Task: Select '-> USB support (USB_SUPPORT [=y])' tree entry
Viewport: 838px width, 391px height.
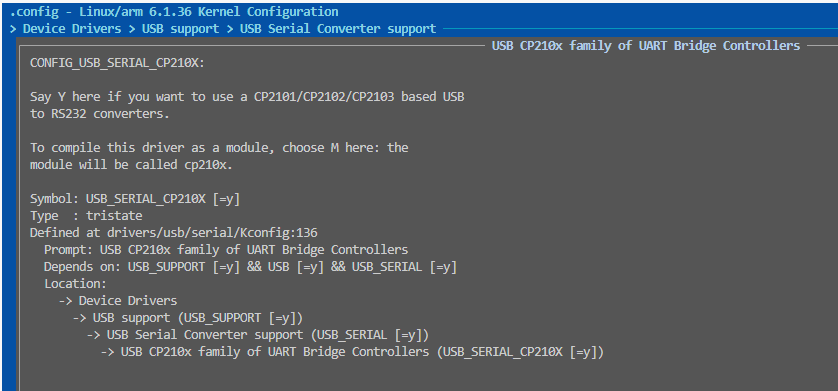Action: point(188,318)
